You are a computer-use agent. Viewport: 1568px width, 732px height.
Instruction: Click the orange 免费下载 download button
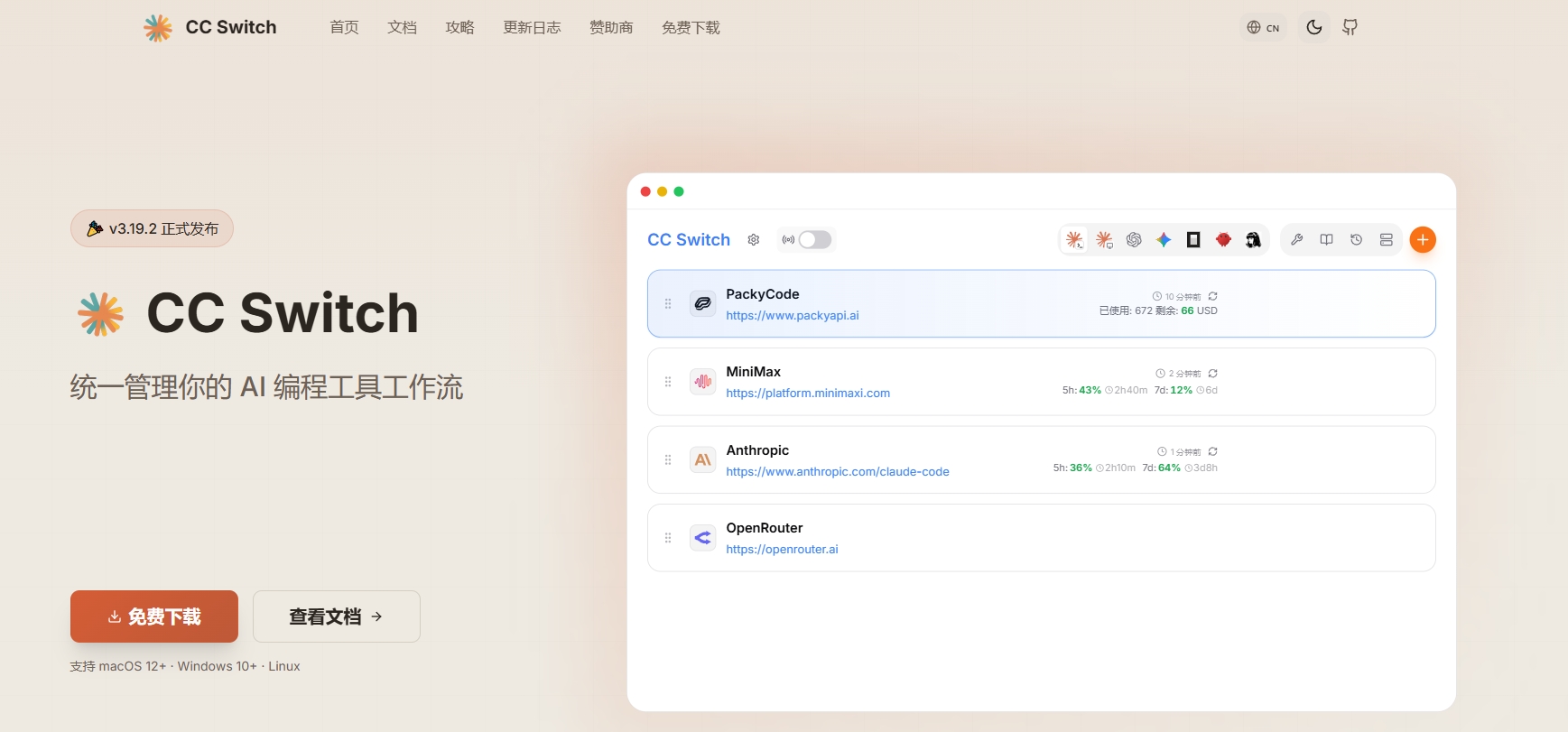154,616
